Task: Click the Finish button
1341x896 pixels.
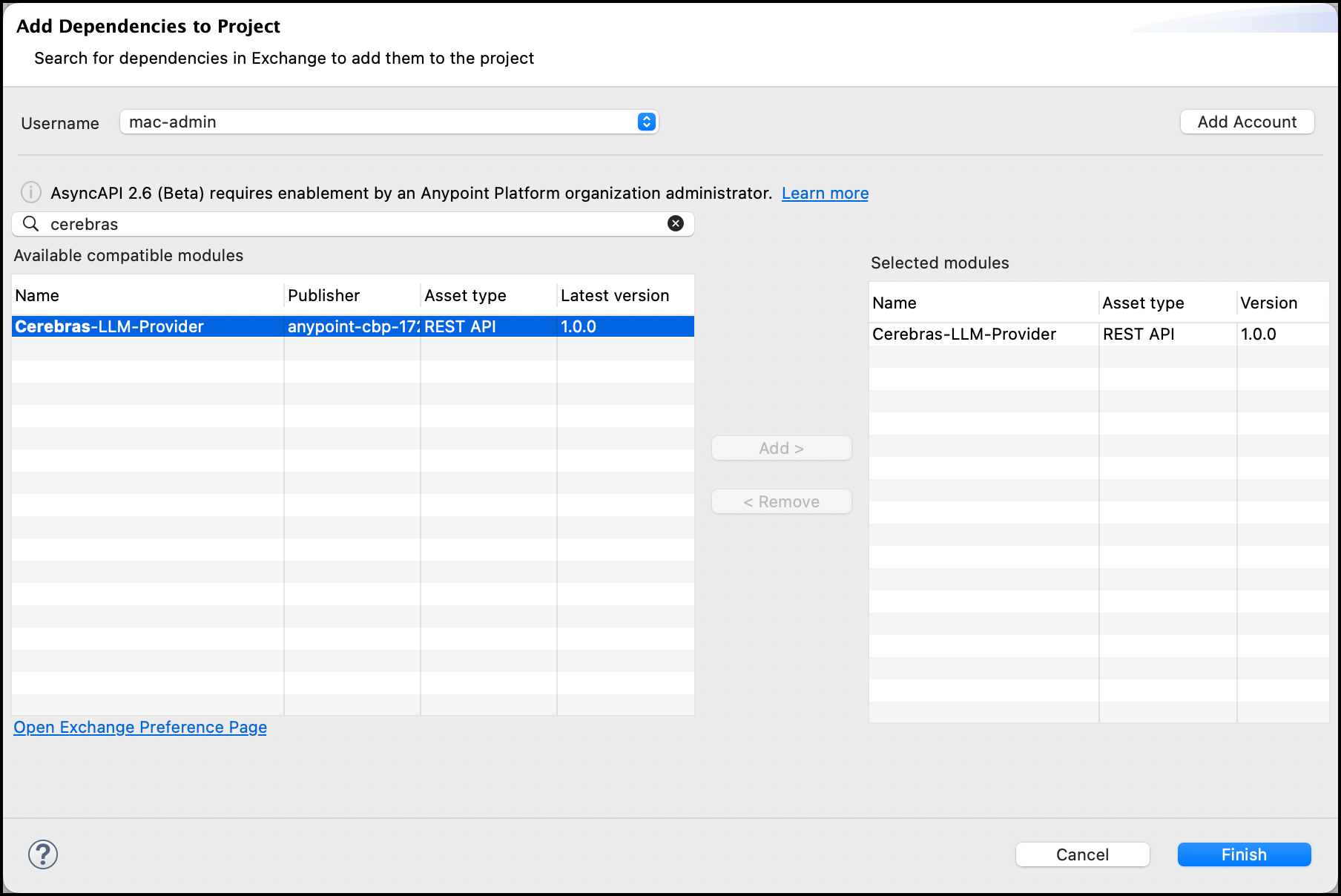Action: pyautogui.click(x=1244, y=854)
